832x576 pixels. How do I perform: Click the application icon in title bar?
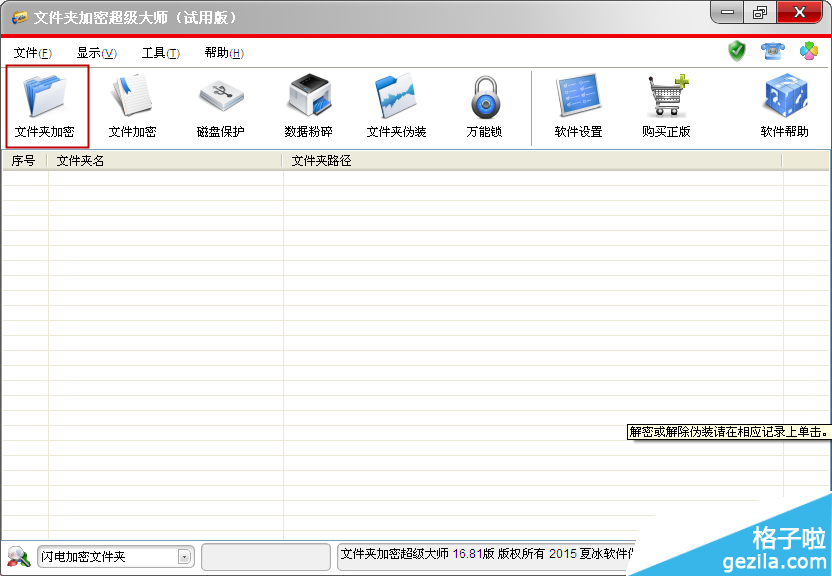[20, 18]
